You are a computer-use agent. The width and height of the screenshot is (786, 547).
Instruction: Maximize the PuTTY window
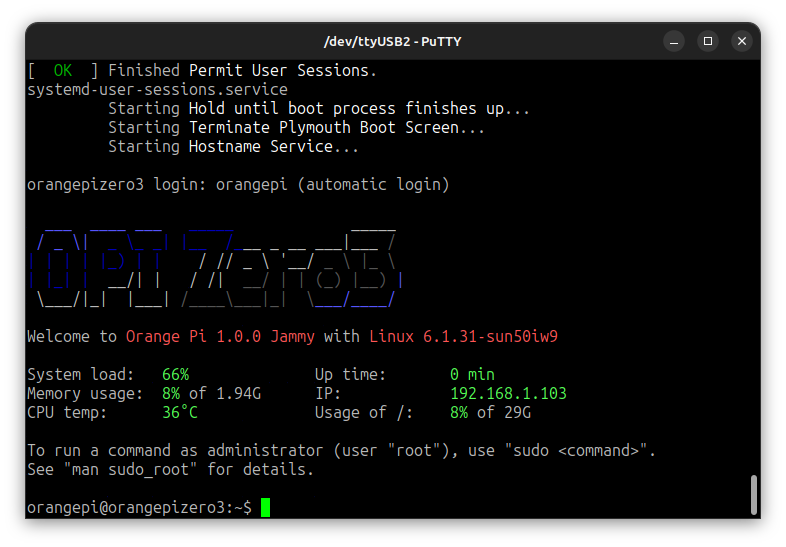coord(708,42)
